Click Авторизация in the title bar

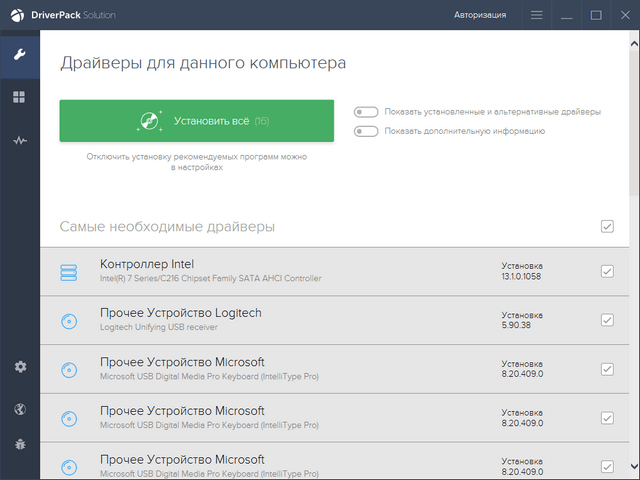tap(480, 15)
